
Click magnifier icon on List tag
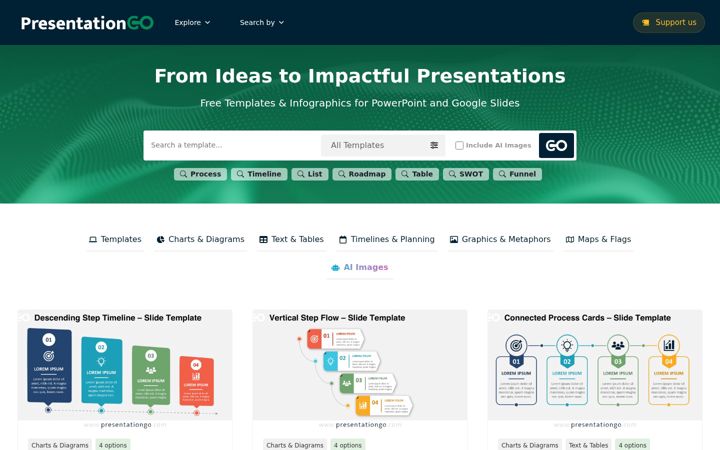301,174
